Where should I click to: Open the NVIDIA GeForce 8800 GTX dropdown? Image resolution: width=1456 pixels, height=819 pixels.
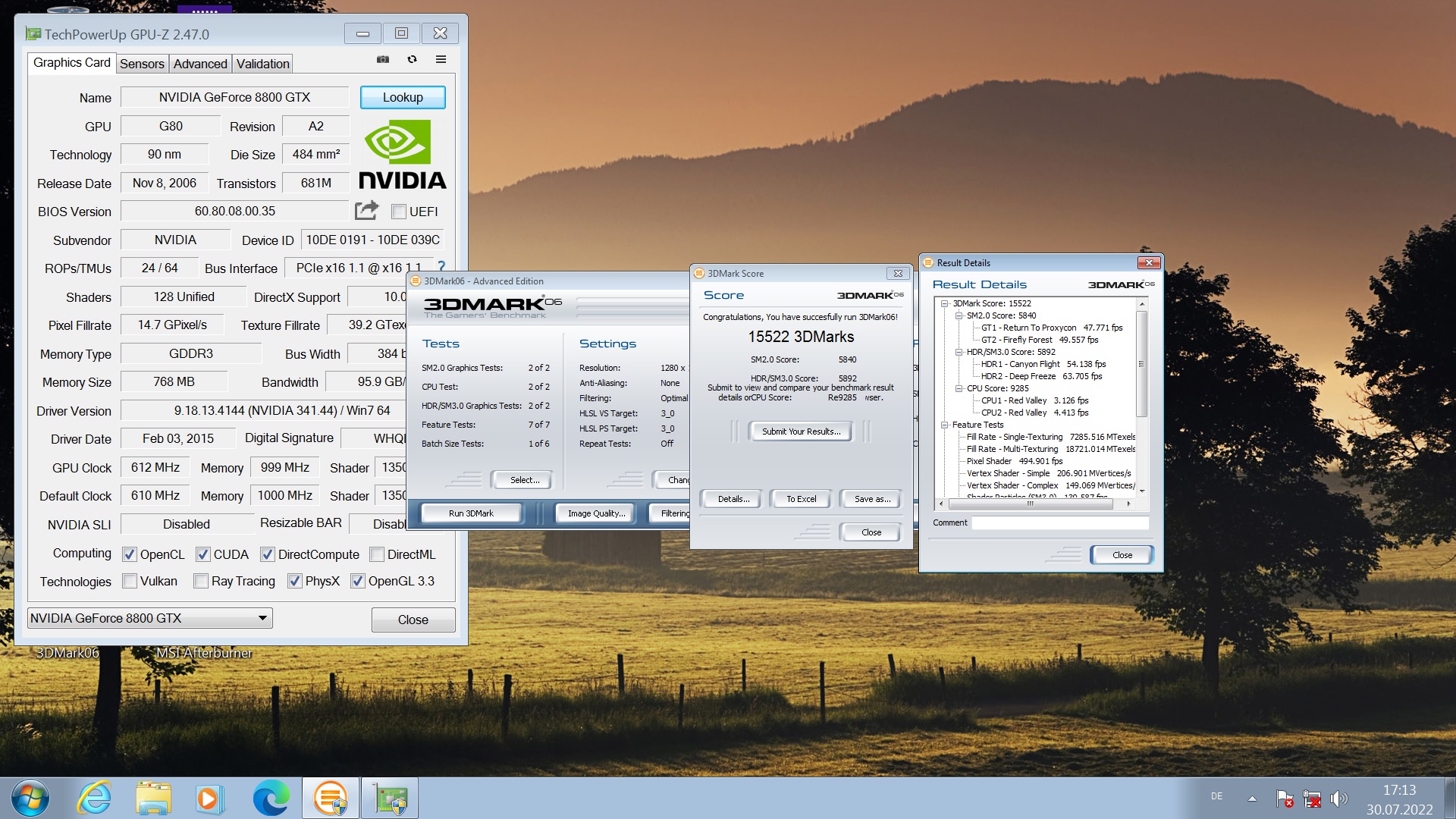[x=262, y=618]
